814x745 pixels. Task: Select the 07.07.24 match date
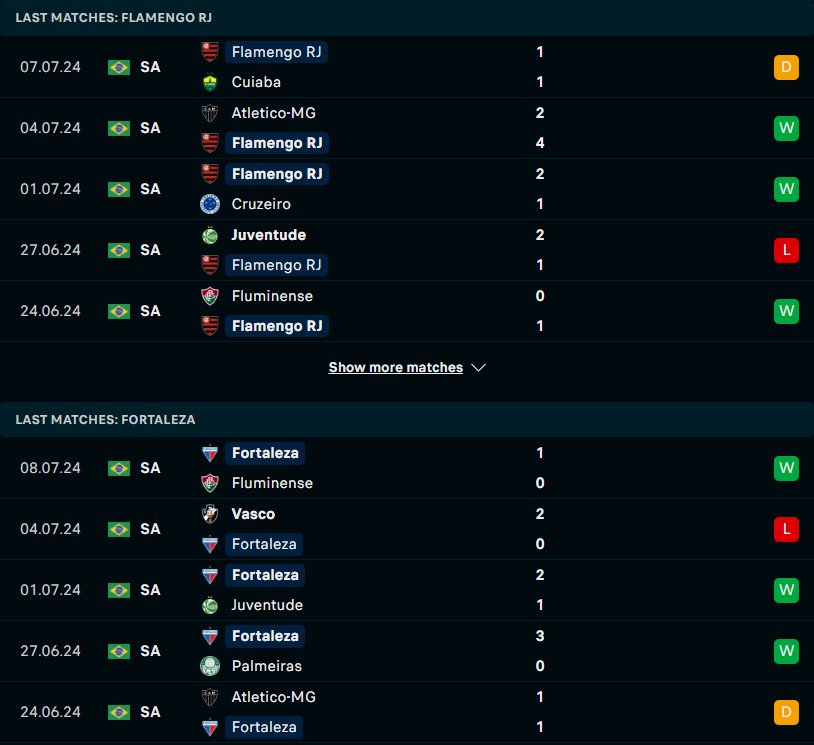point(50,67)
